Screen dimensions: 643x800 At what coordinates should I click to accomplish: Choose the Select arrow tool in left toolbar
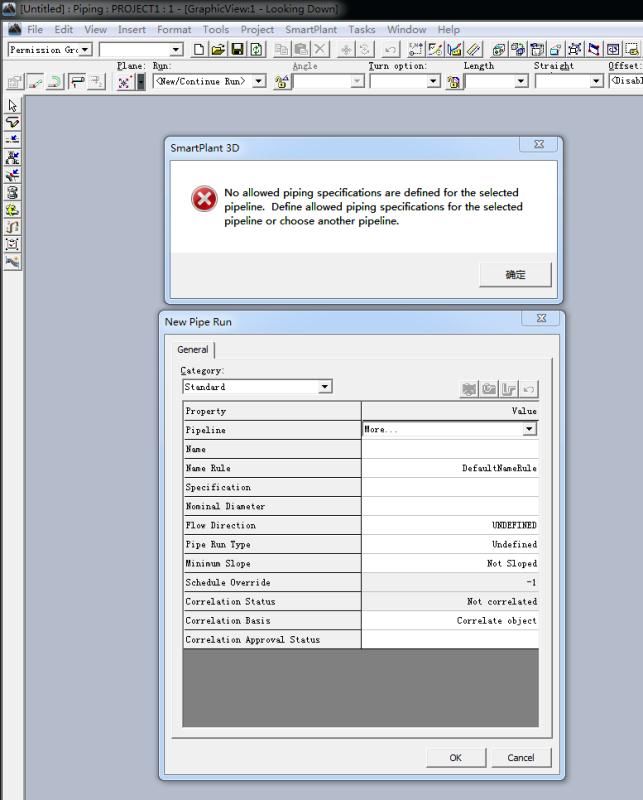click(13, 106)
